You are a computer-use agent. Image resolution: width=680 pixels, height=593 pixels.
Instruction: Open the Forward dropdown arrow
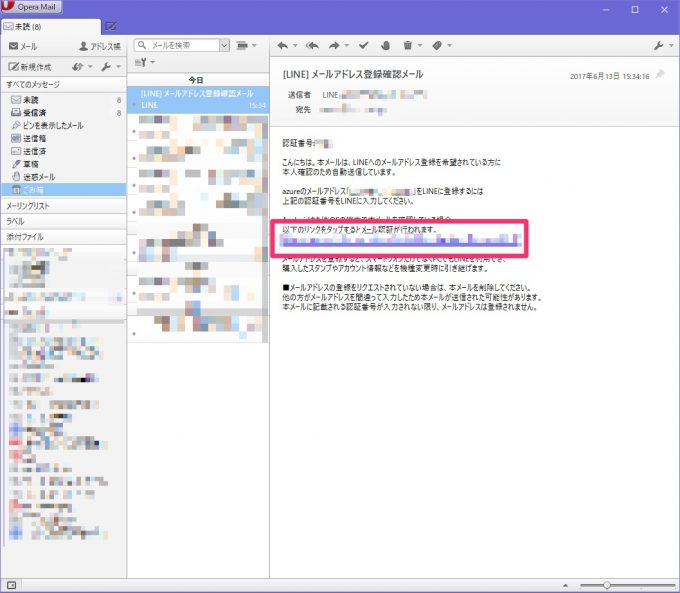pos(347,45)
